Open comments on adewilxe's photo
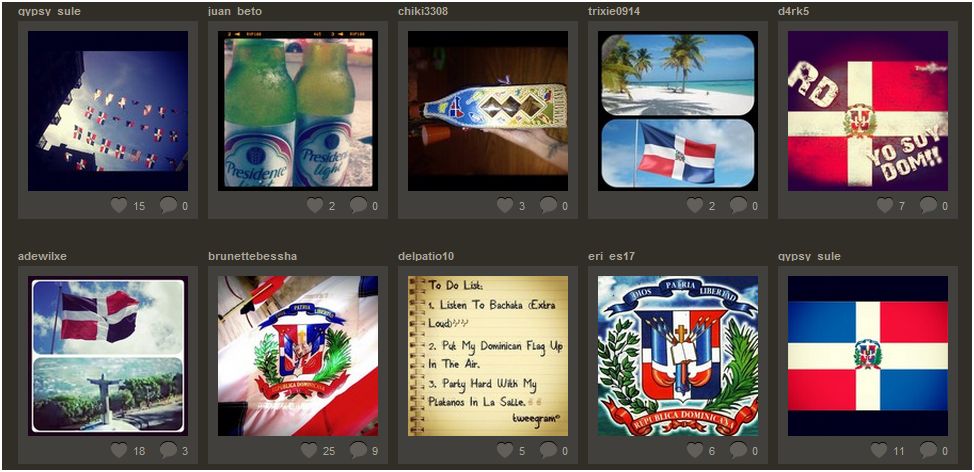The image size is (974, 472). coord(168,450)
